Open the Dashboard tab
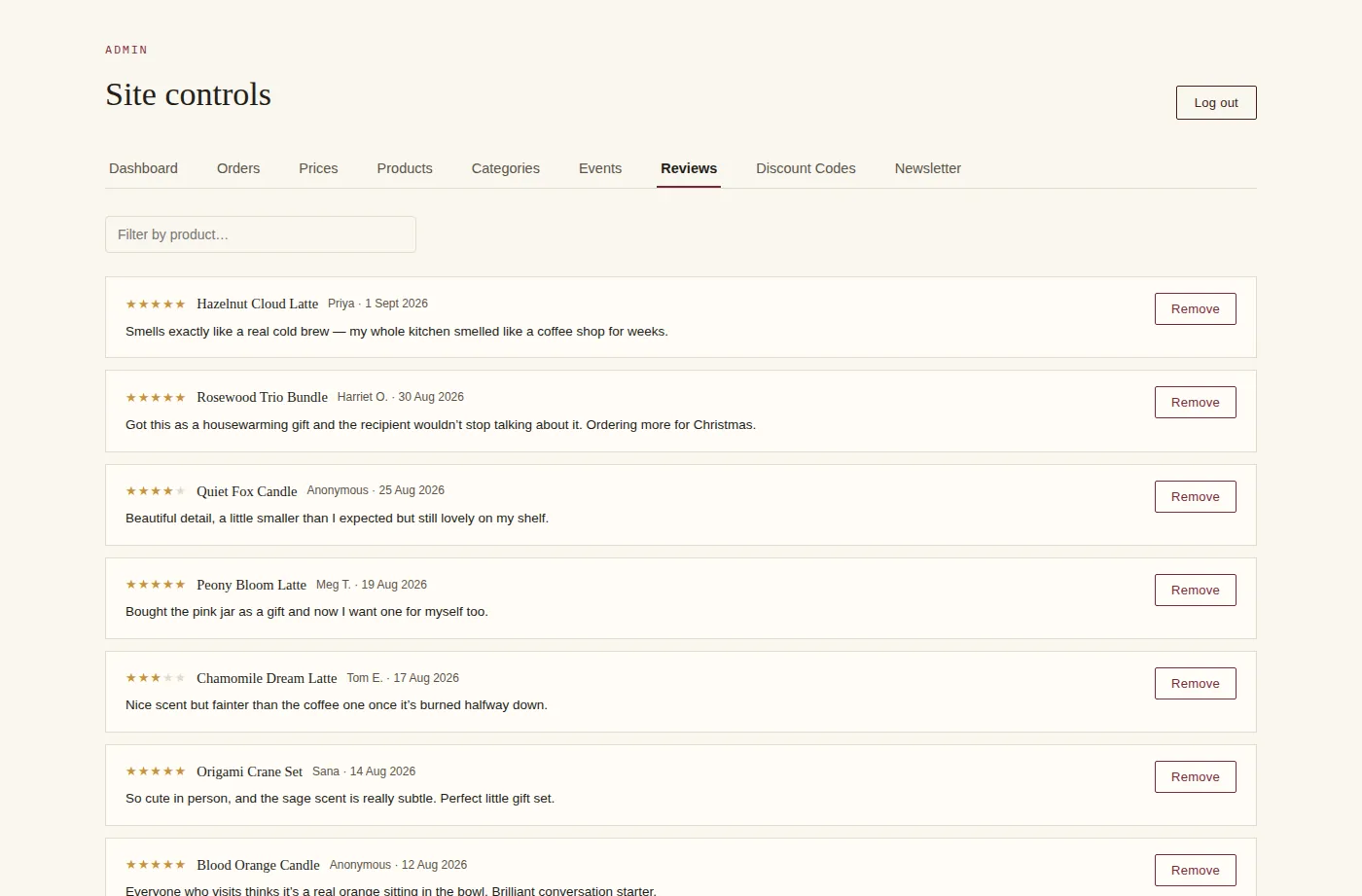This screenshot has height=896, width=1362. [x=143, y=168]
